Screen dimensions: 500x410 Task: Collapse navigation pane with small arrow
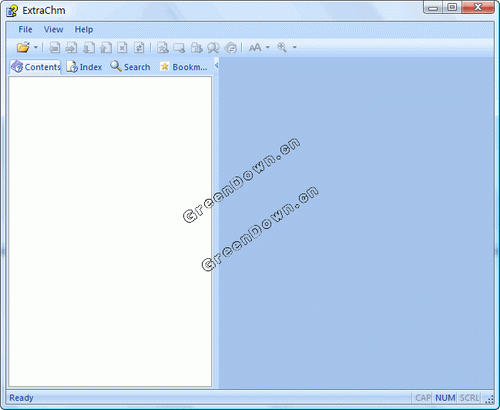click(x=216, y=65)
